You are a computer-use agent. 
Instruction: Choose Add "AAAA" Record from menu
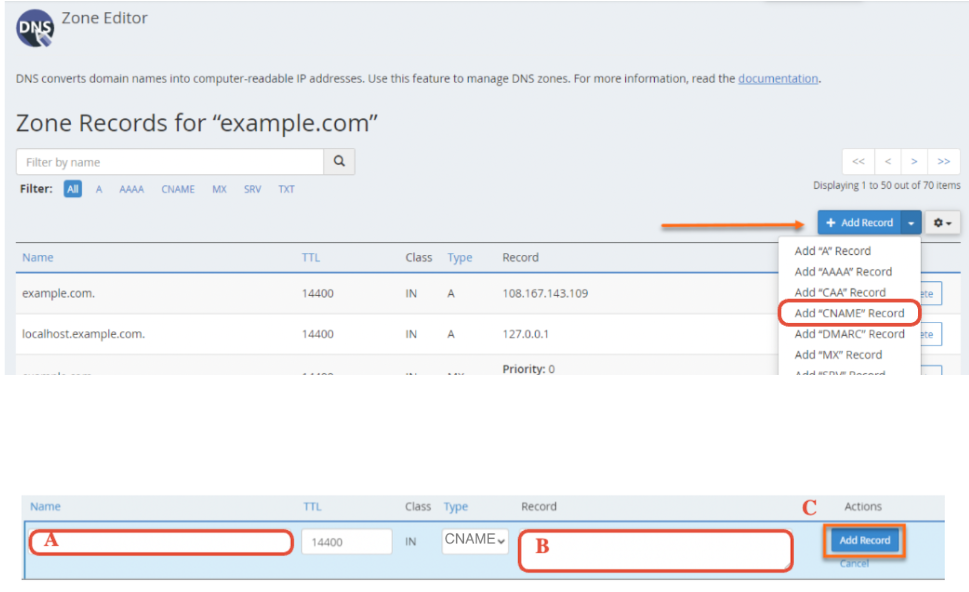pos(843,271)
